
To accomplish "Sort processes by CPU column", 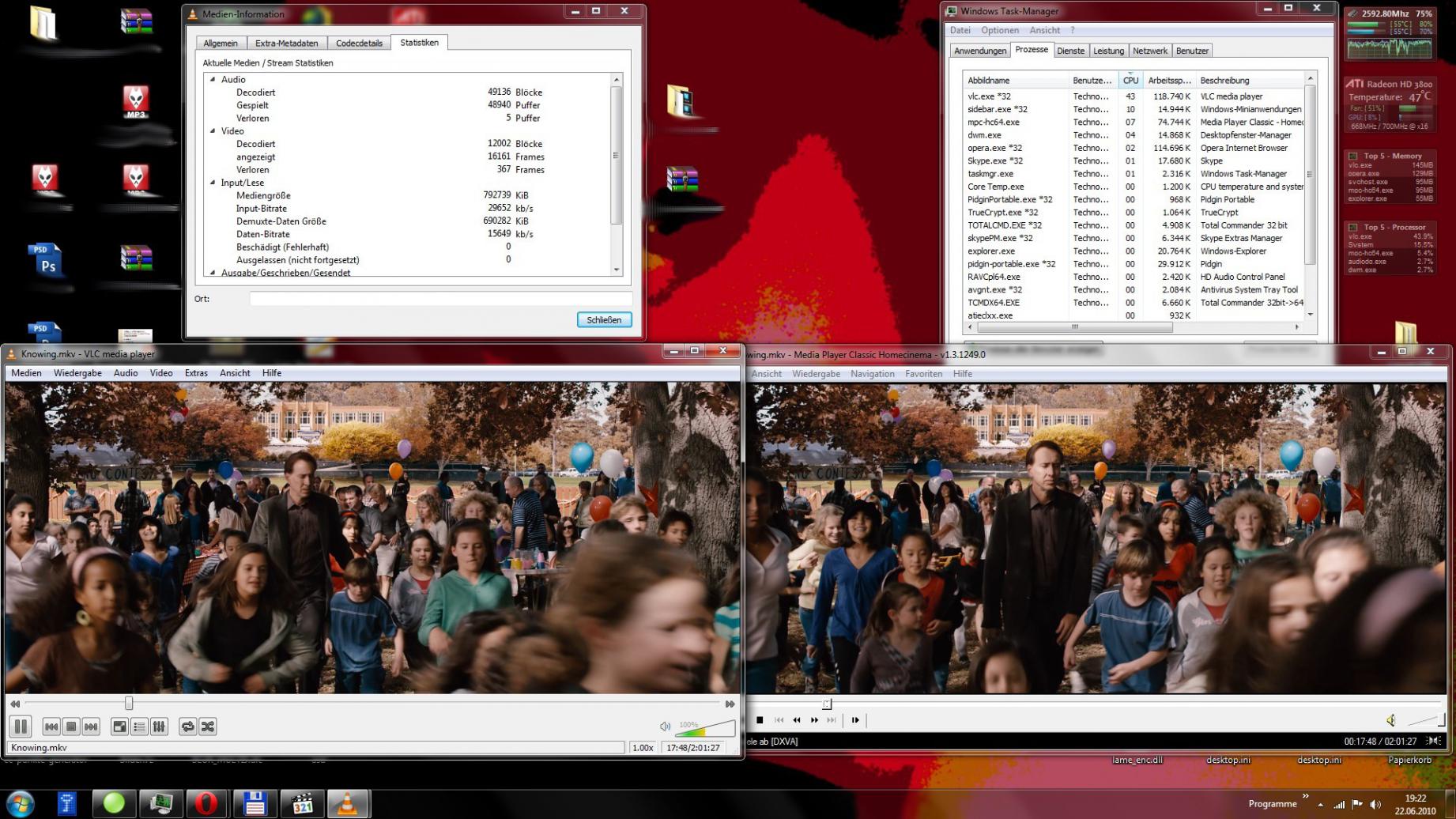I will coord(1130,80).
